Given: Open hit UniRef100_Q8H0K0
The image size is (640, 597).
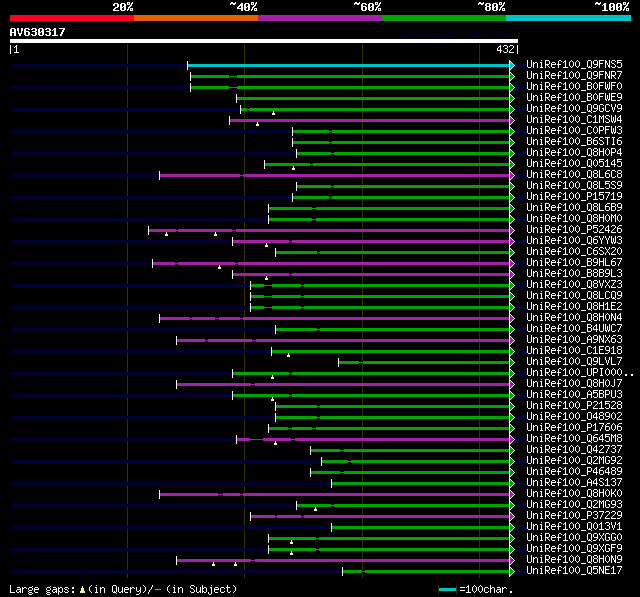Looking at the screenshot, I should pyautogui.click(x=574, y=494).
